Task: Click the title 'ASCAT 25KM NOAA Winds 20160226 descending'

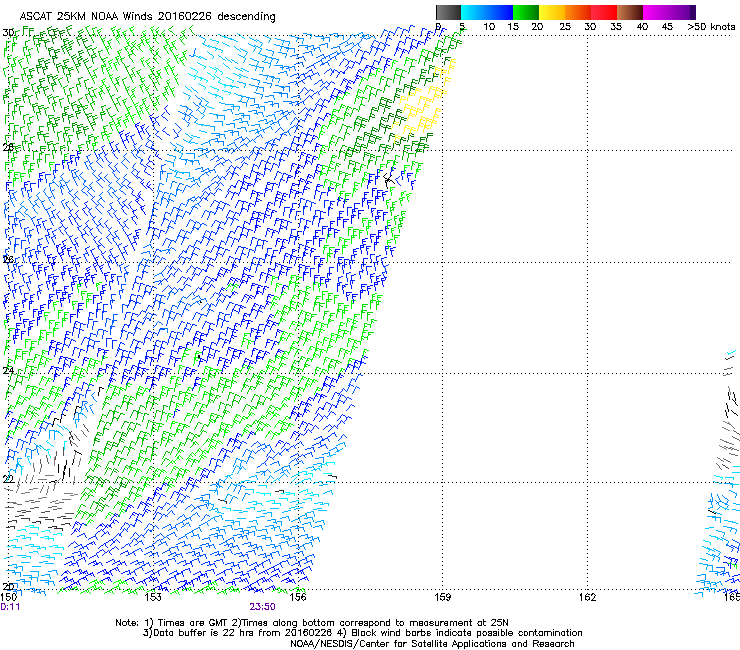Action: [x=147, y=17]
